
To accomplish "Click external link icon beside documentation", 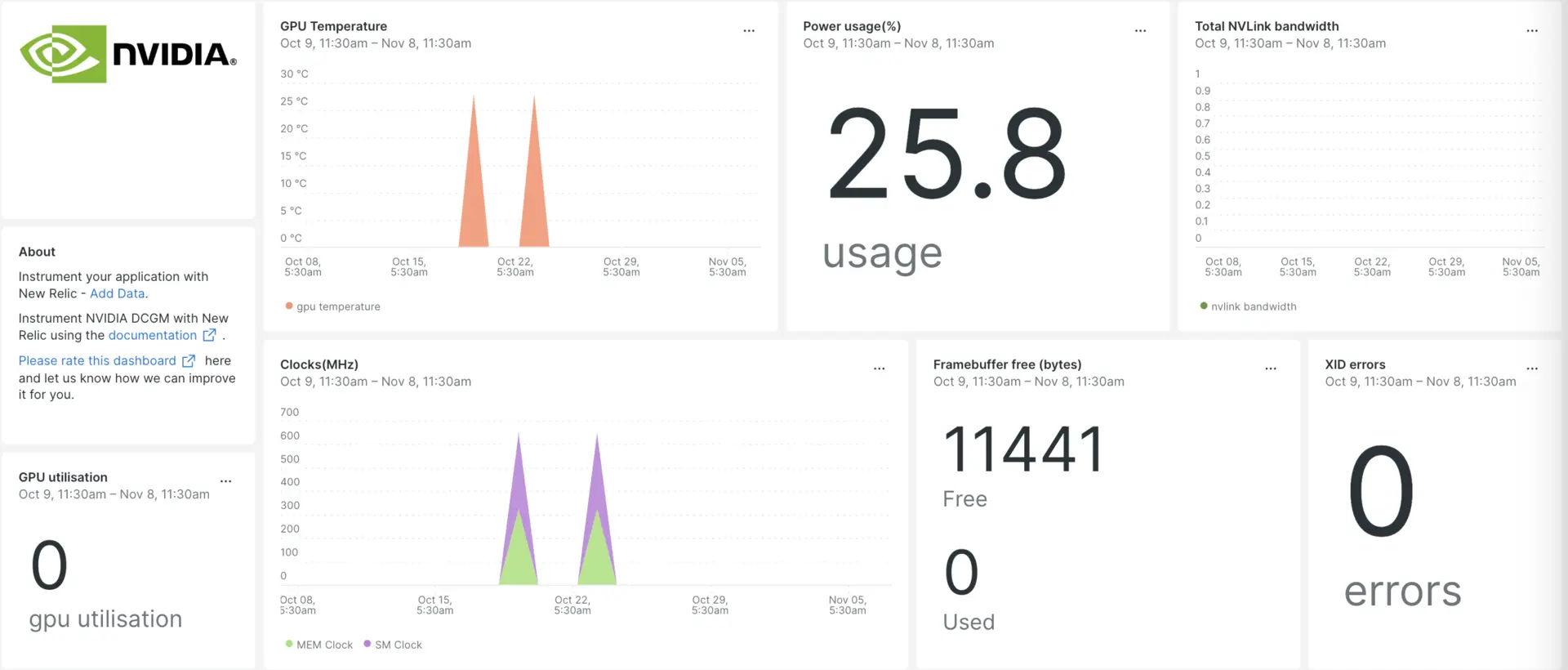I will point(209,335).
